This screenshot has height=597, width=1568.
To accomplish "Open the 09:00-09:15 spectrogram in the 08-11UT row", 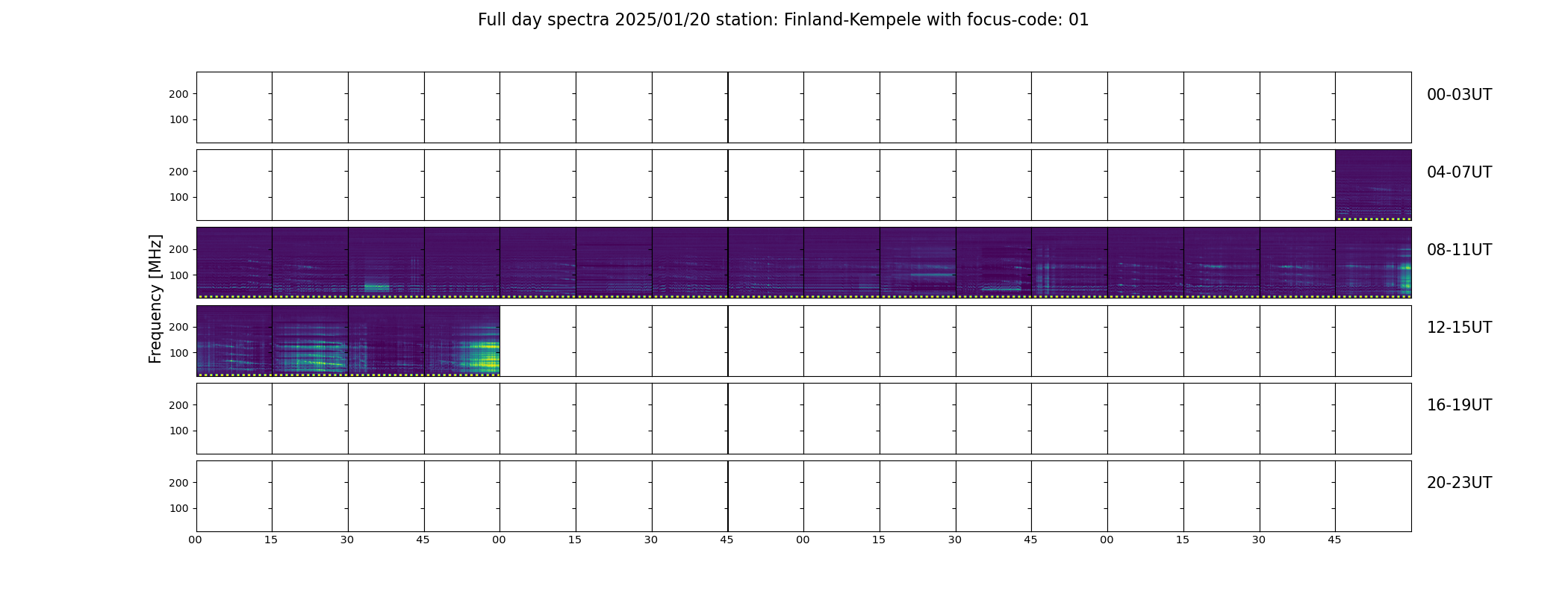I will click(x=538, y=263).
